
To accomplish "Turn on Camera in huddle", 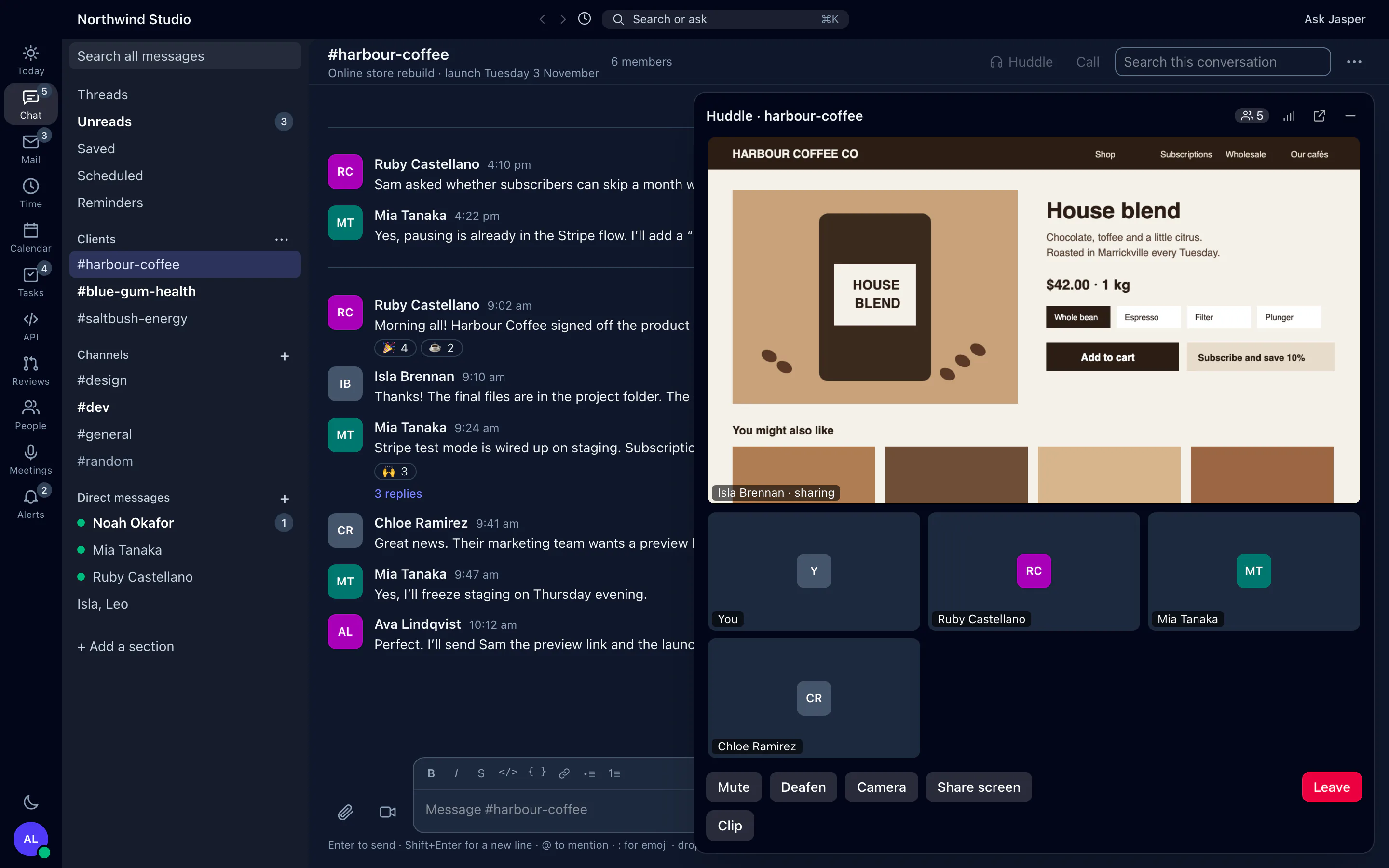I will (881, 787).
